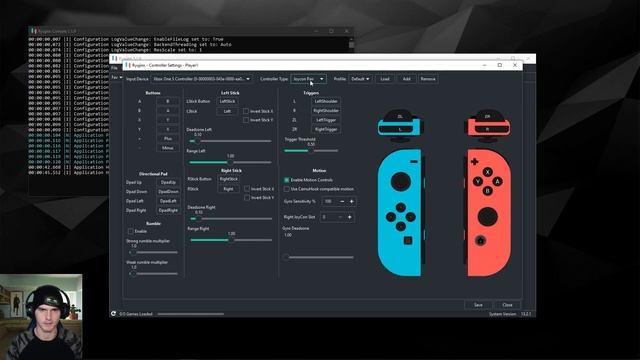Toggle right stick Invert Stick X checkbox
Screen dimensions: 640x360
[247, 189]
